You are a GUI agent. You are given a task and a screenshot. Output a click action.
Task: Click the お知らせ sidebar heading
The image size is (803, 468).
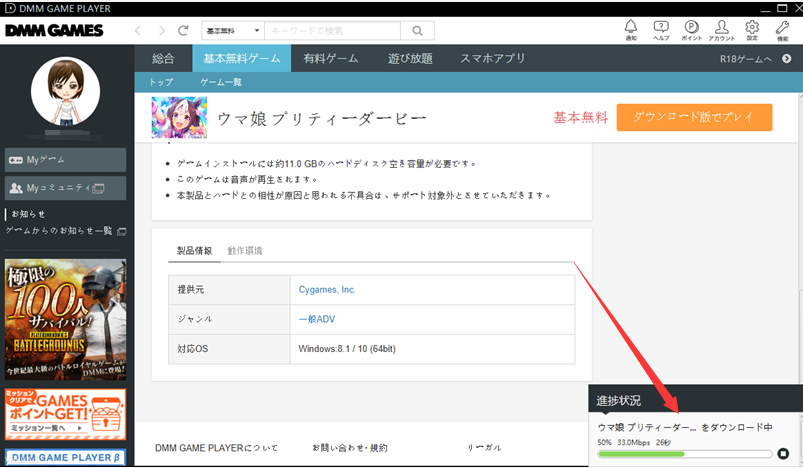[x=28, y=214]
